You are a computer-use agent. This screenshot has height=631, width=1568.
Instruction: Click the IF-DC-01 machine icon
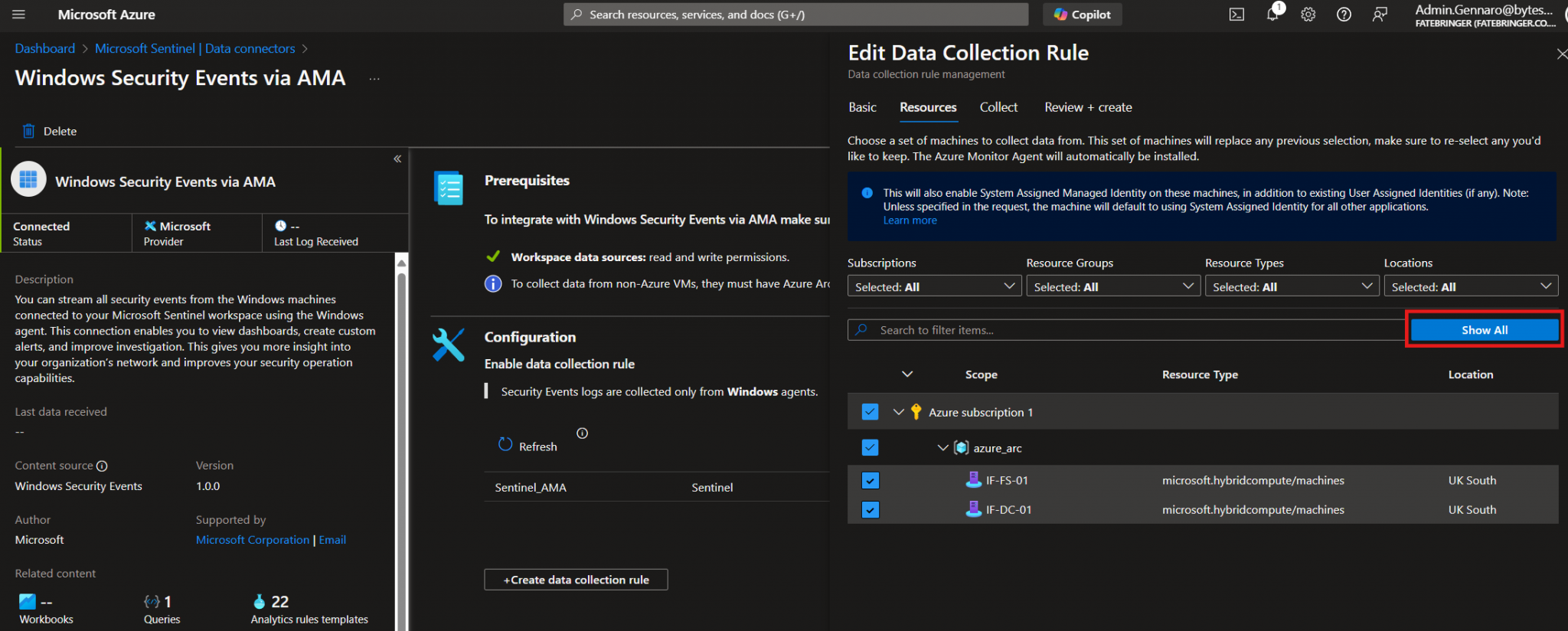click(x=973, y=508)
